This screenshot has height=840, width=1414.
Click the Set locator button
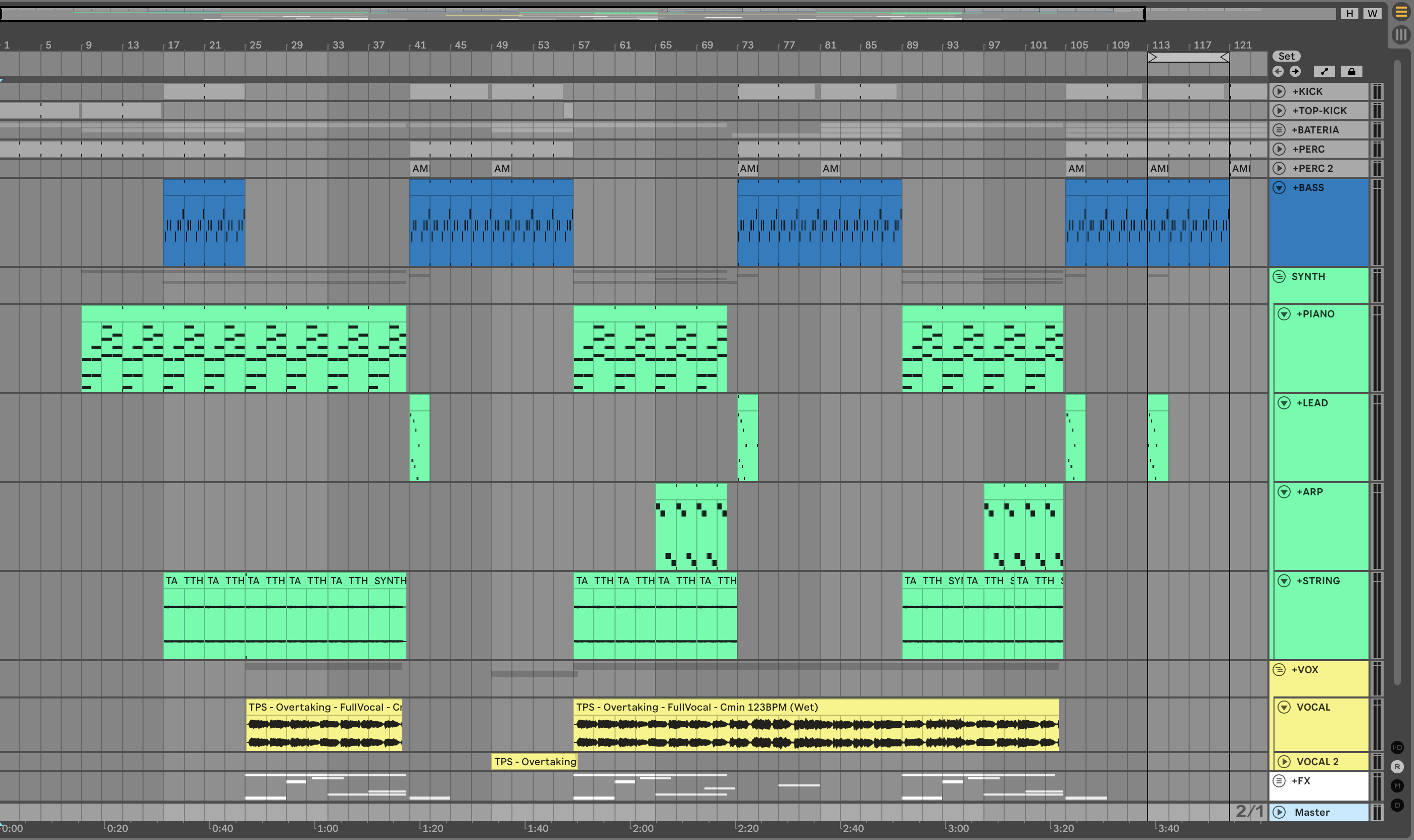[x=1286, y=56]
